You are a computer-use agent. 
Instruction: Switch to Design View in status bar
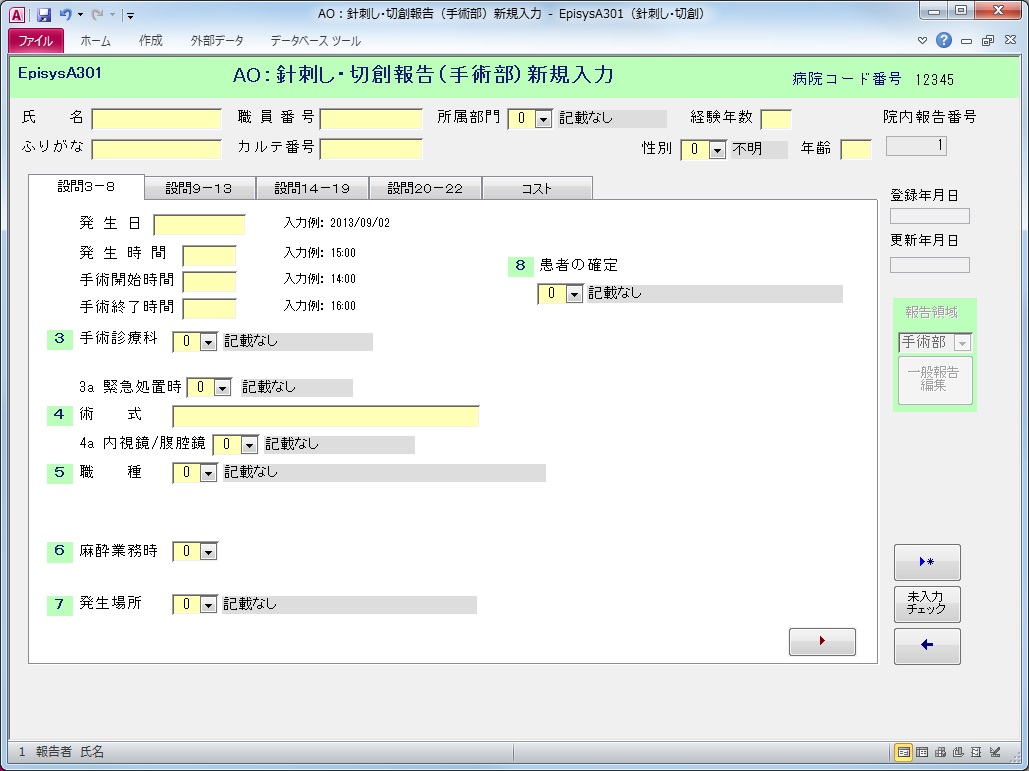[x=995, y=752]
